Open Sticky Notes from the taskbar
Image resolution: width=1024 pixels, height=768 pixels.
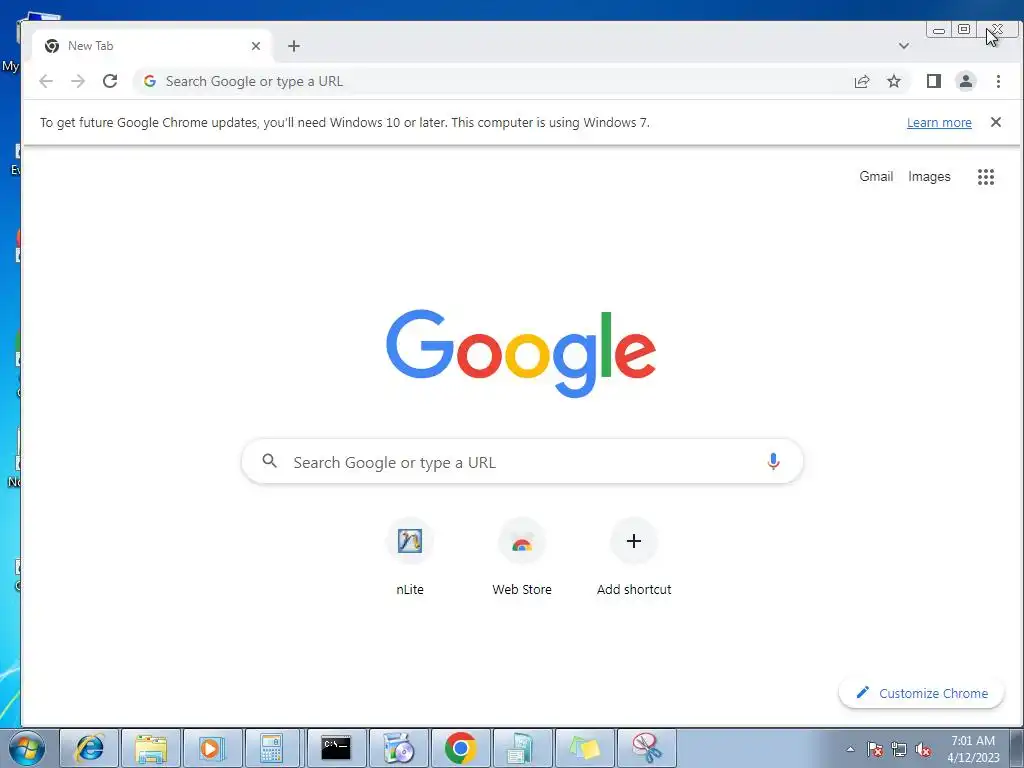(584, 748)
